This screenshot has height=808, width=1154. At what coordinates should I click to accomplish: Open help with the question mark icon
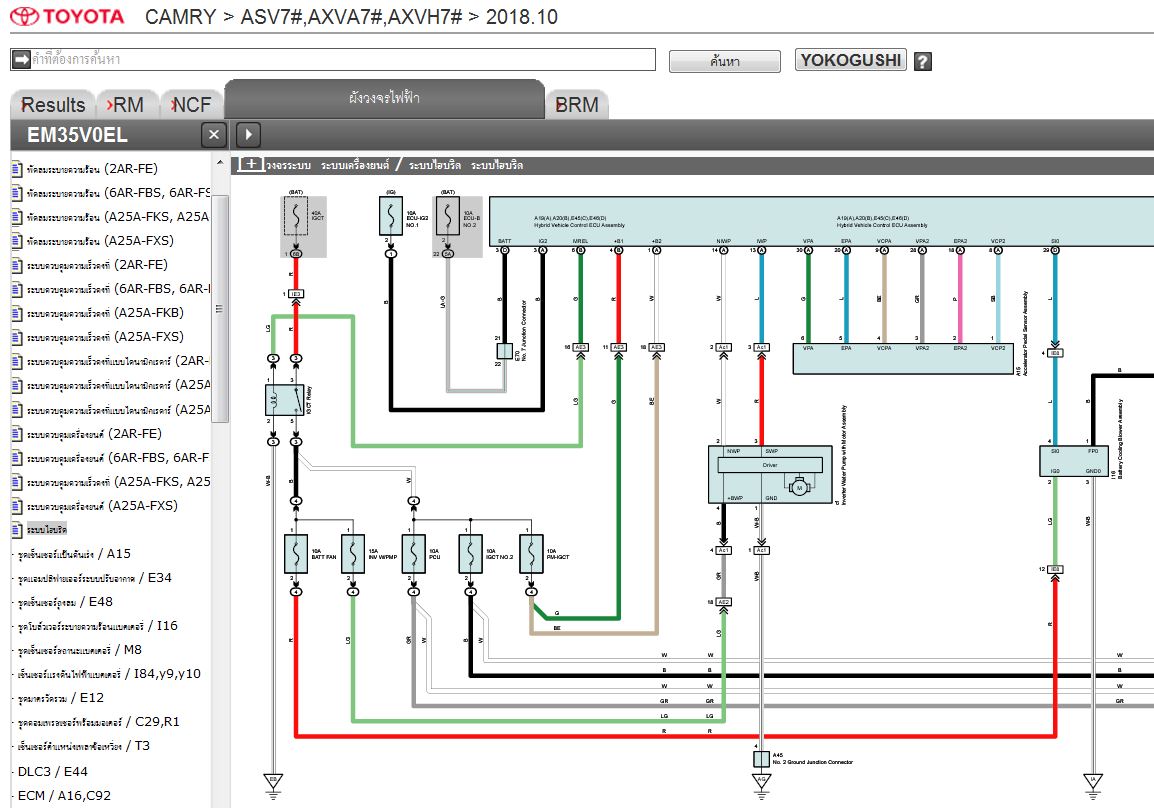[x=922, y=61]
